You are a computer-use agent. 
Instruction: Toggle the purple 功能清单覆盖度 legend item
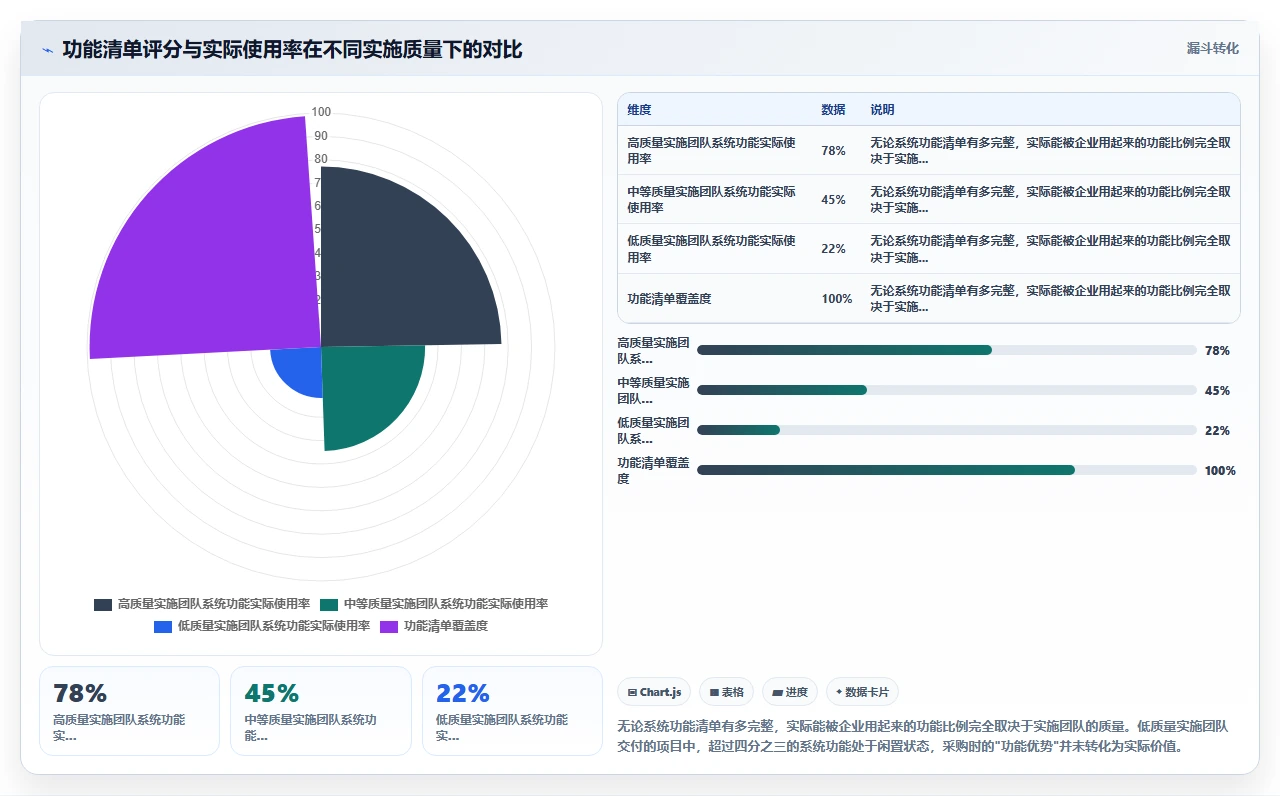[x=434, y=626]
